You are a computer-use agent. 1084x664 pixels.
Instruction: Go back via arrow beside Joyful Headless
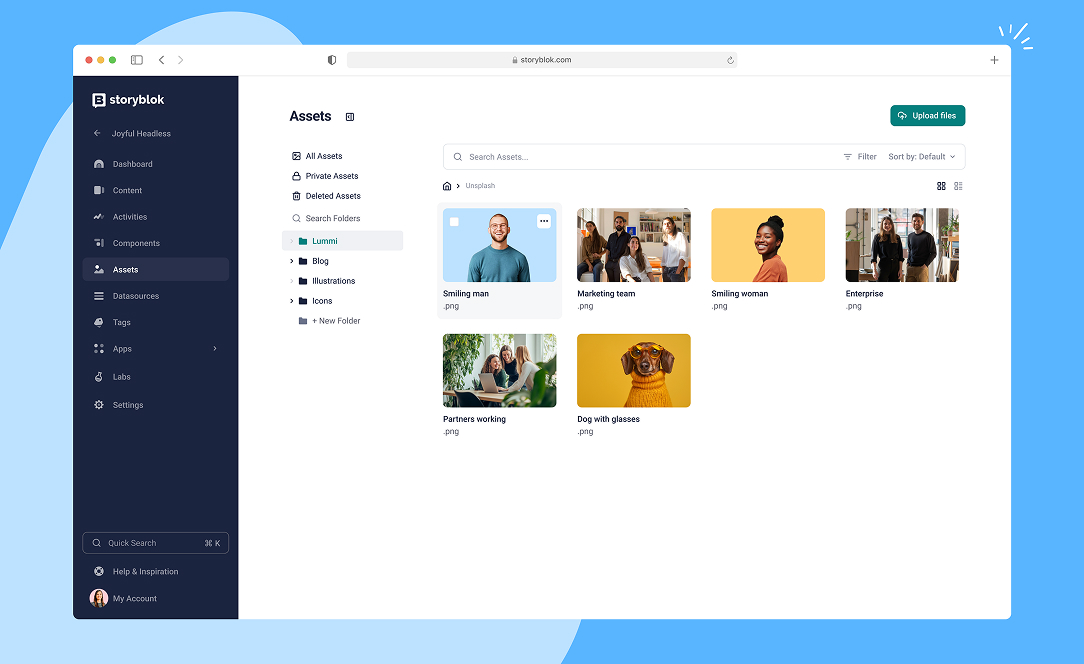tap(97, 133)
